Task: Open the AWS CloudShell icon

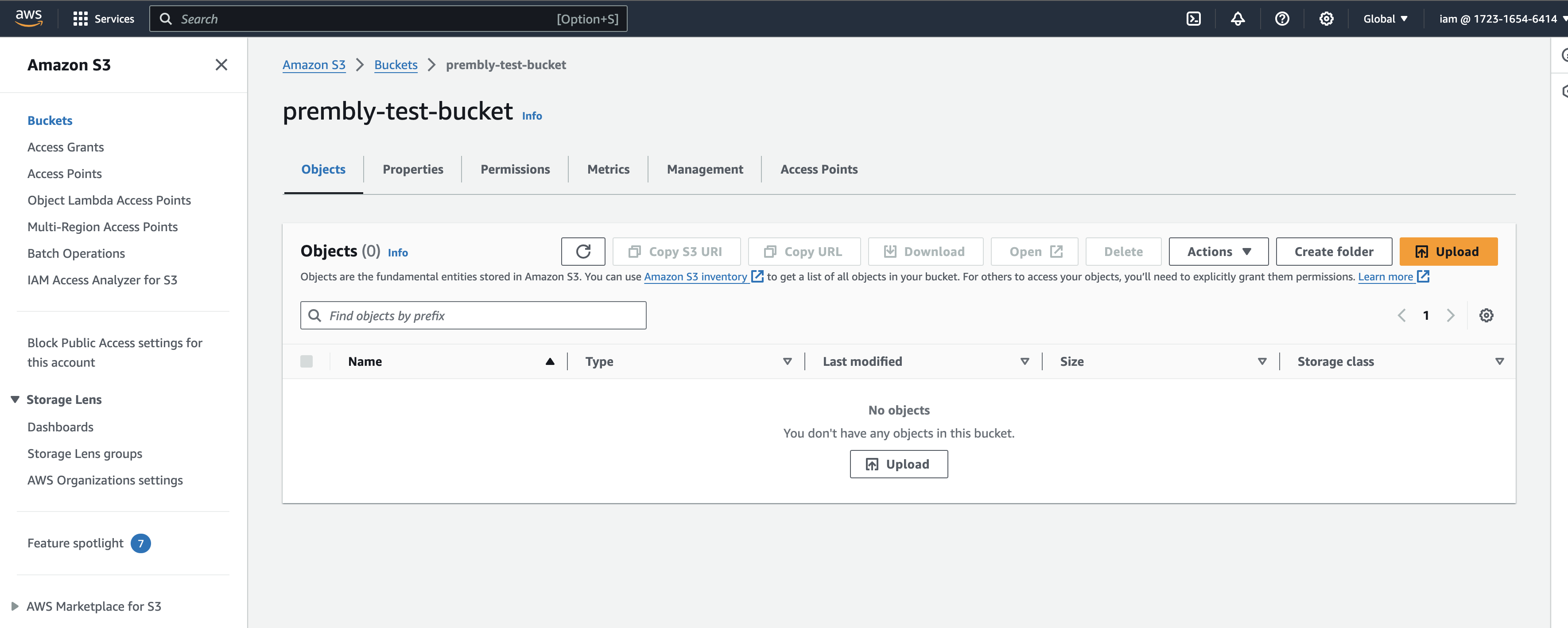Action: (1194, 19)
